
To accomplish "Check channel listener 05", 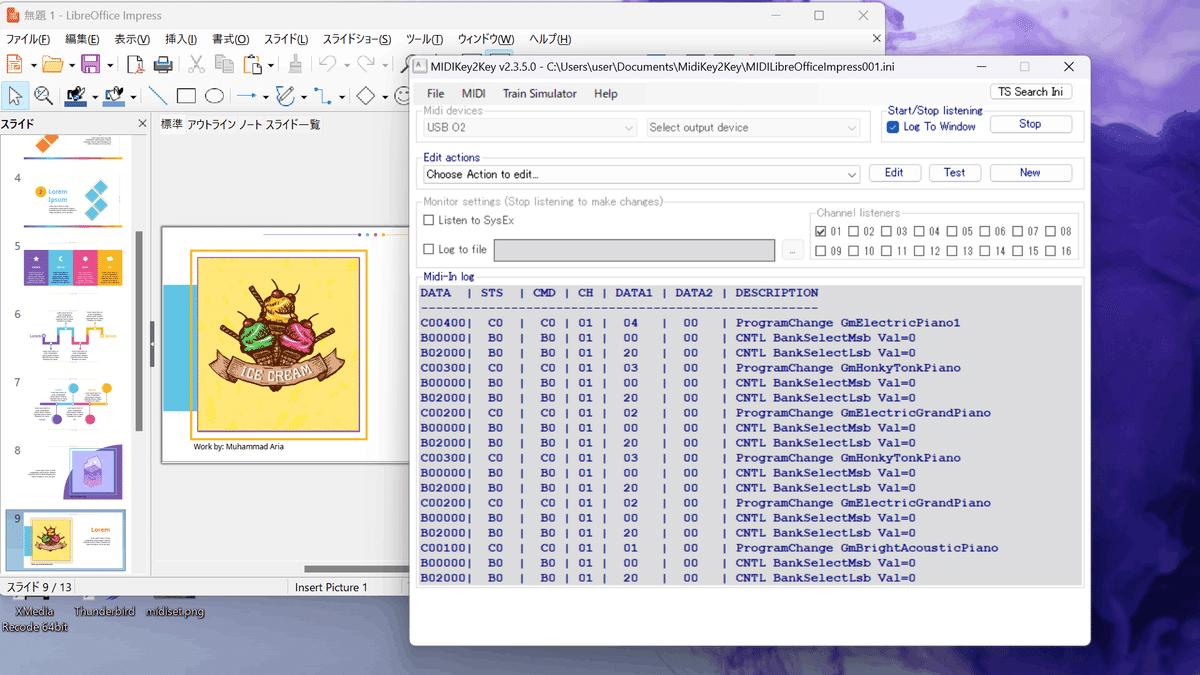I will (953, 232).
